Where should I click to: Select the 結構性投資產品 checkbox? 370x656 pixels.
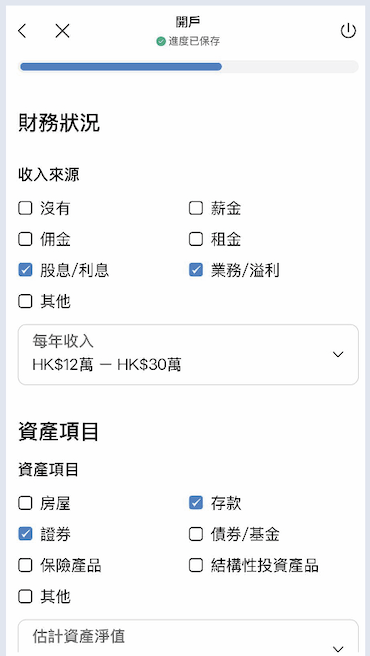pos(196,565)
